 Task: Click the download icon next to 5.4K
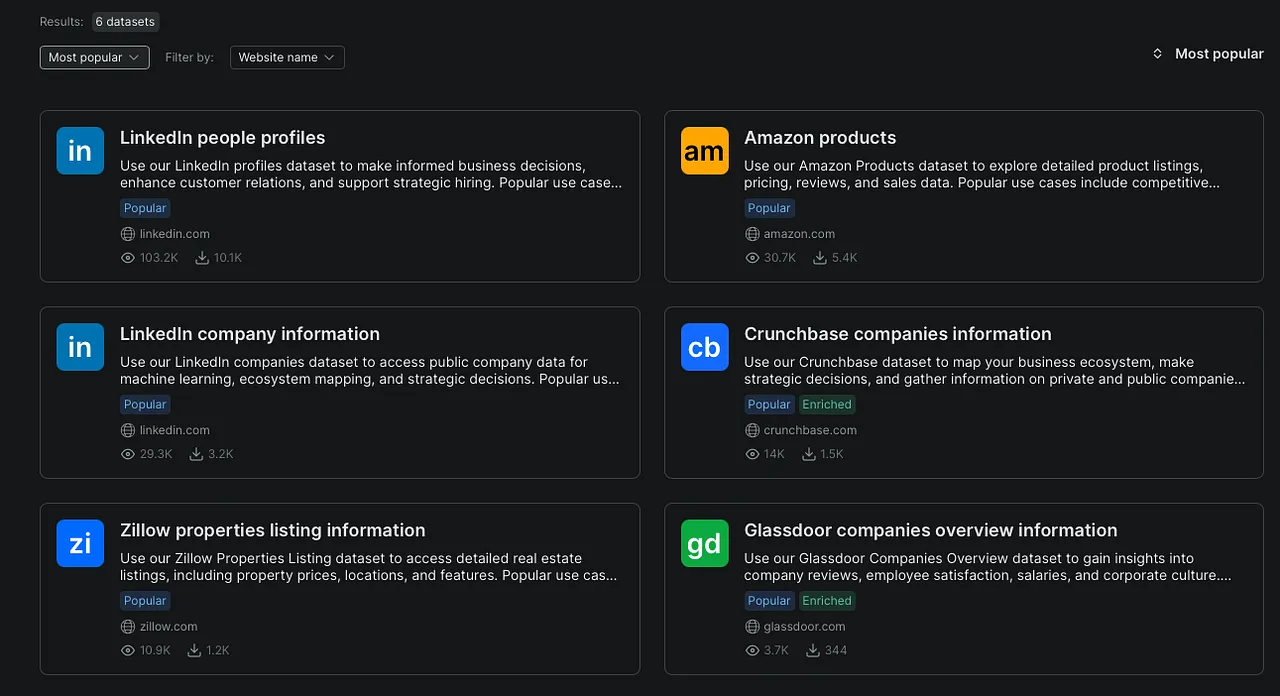(x=820, y=258)
